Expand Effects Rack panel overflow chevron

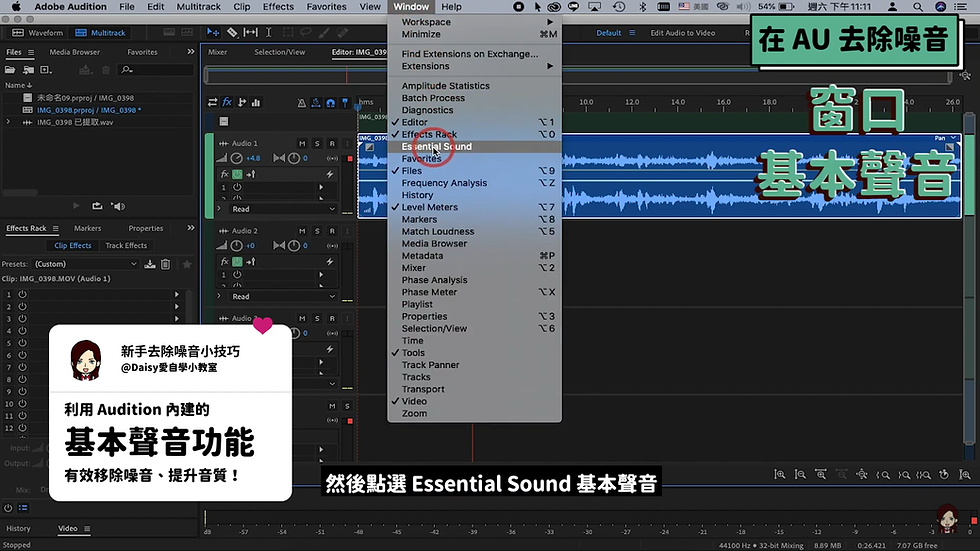coord(191,228)
